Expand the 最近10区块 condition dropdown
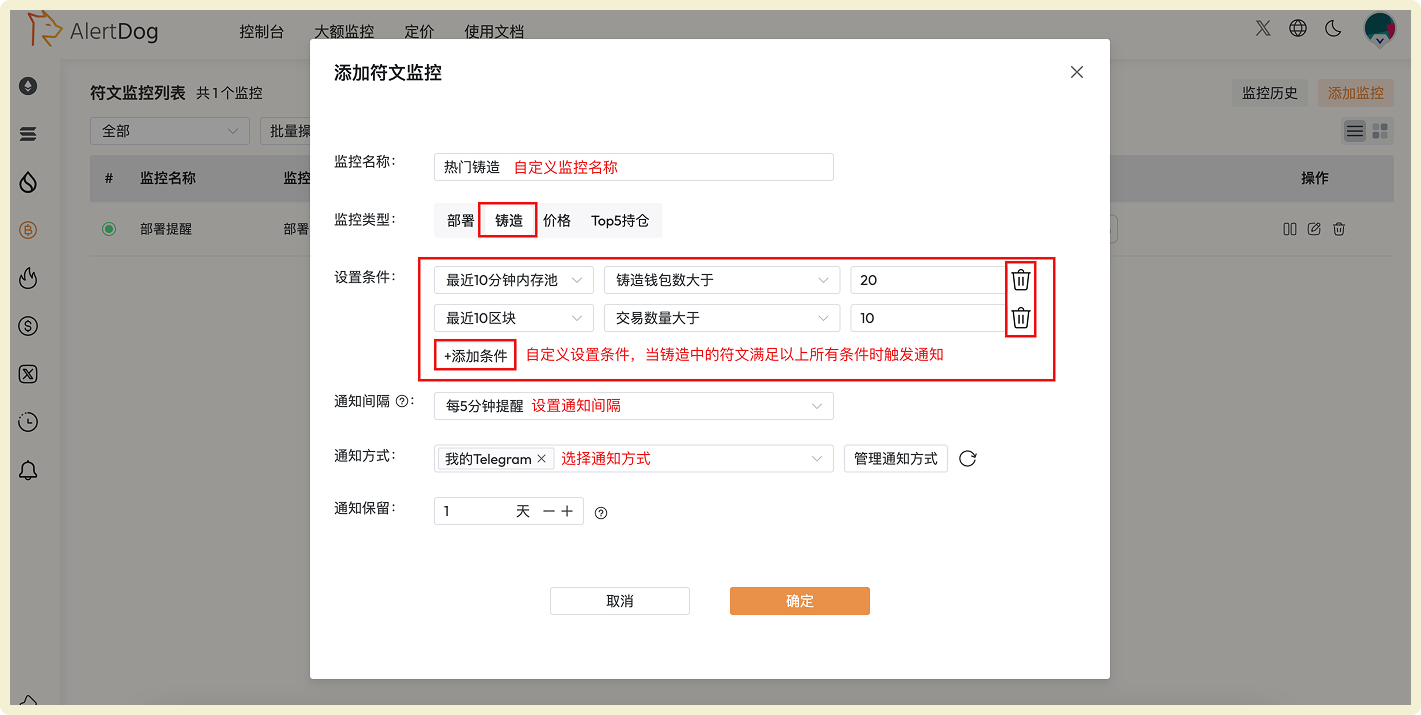 click(x=513, y=317)
